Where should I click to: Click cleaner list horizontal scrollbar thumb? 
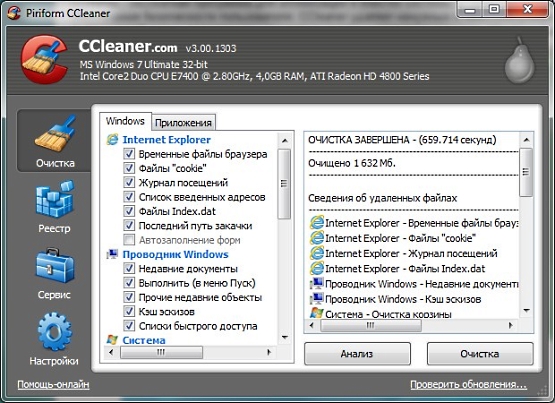coord(161,352)
